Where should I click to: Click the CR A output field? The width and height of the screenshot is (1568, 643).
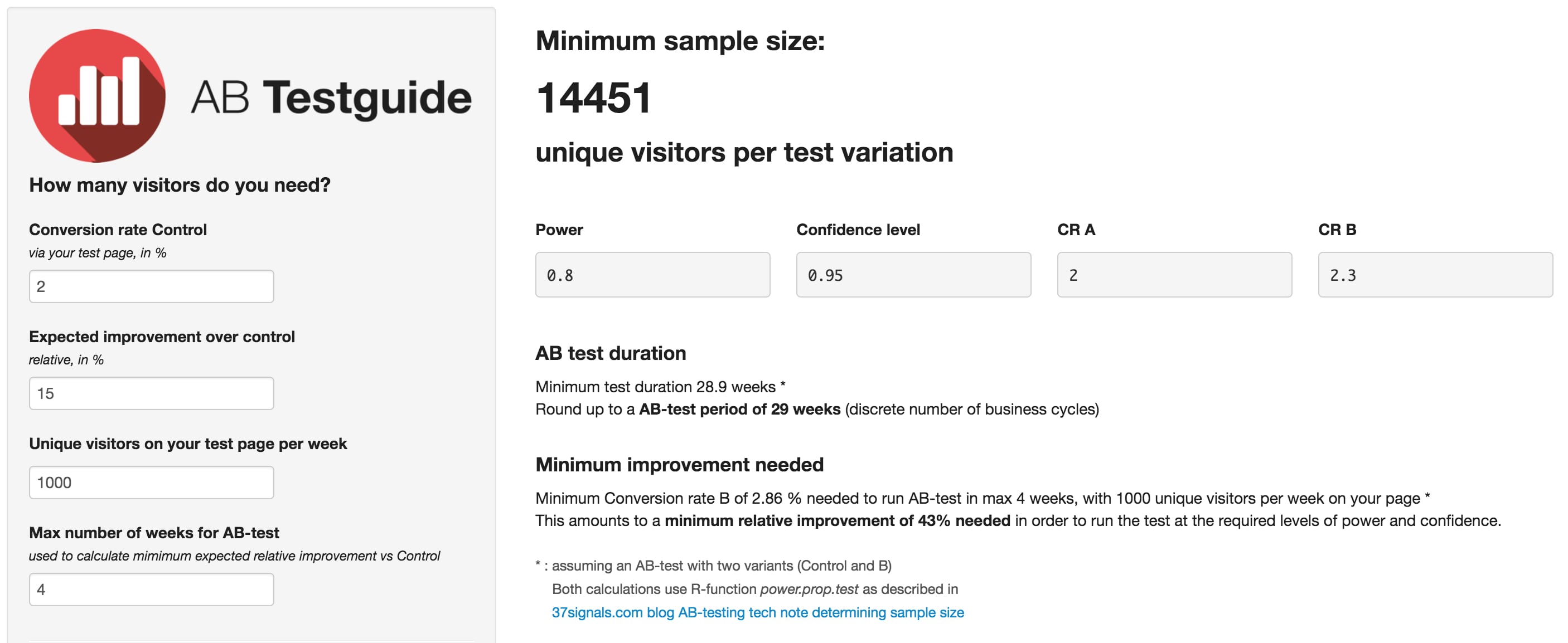coord(1174,275)
